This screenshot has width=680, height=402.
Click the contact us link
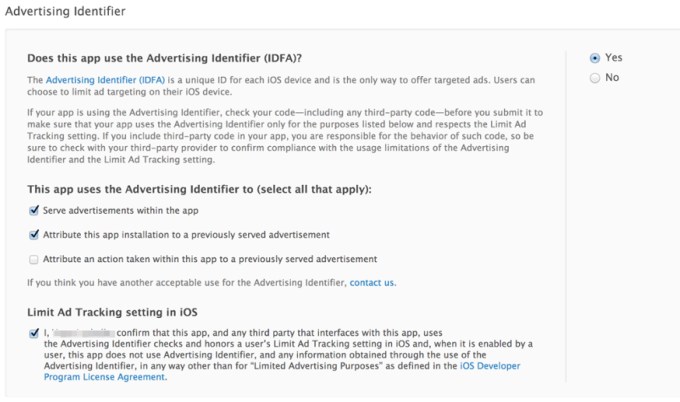372,283
